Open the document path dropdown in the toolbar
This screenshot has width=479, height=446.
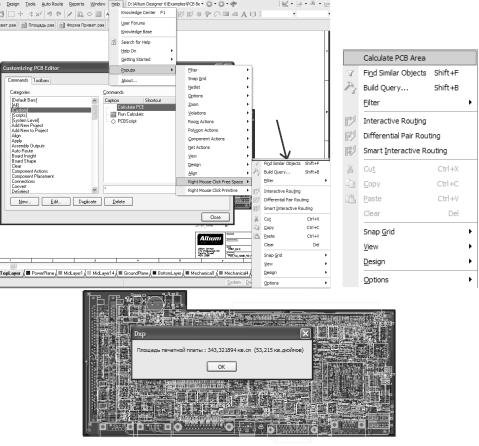pyautogui.click(x=202, y=4)
